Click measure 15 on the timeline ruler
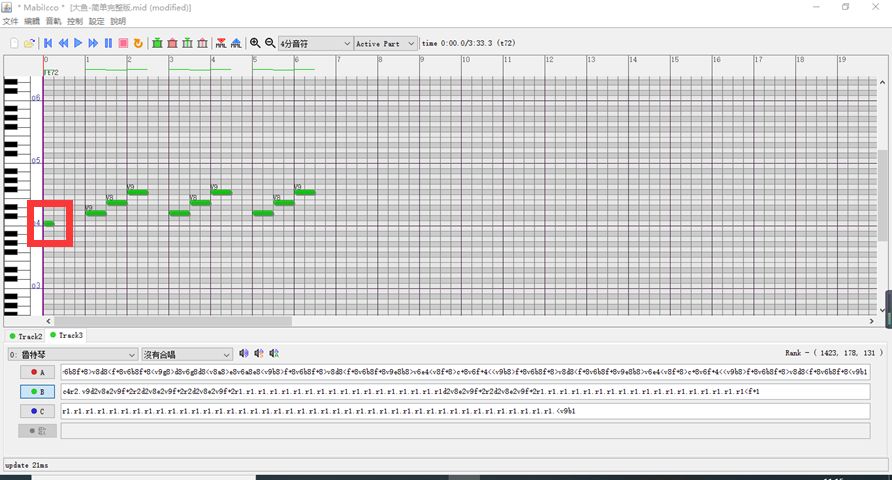Viewport: 892px width, 480px height. tap(675, 60)
